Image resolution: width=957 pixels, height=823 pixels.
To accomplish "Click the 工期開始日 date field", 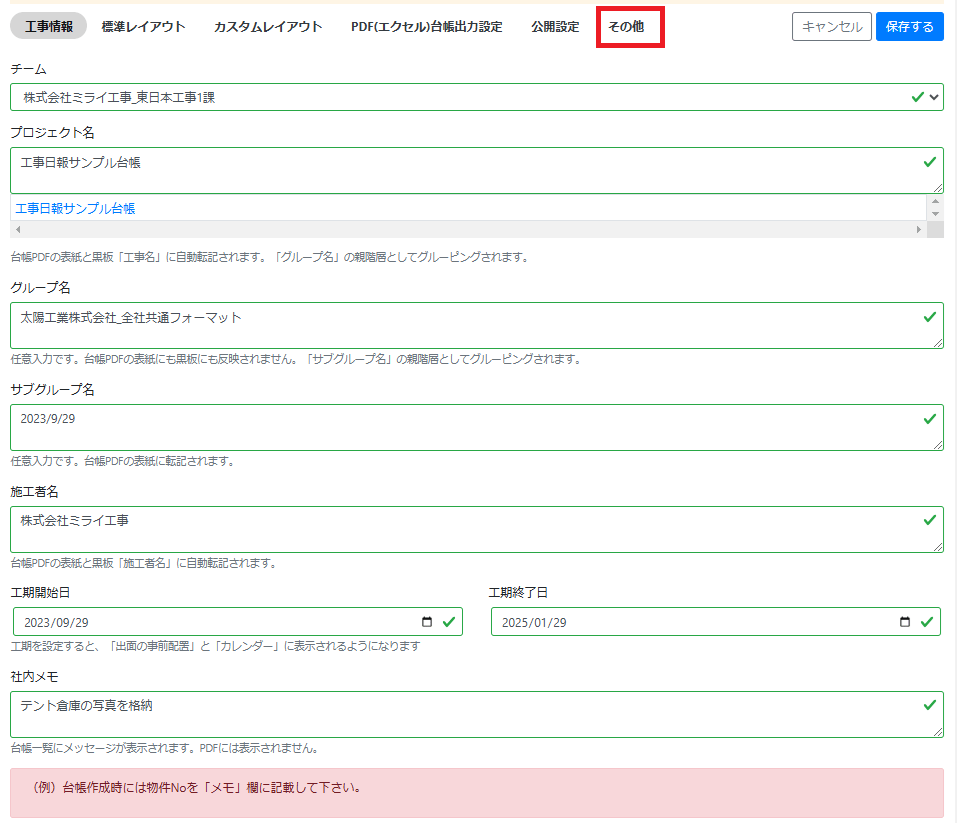I will click(x=237, y=622).
